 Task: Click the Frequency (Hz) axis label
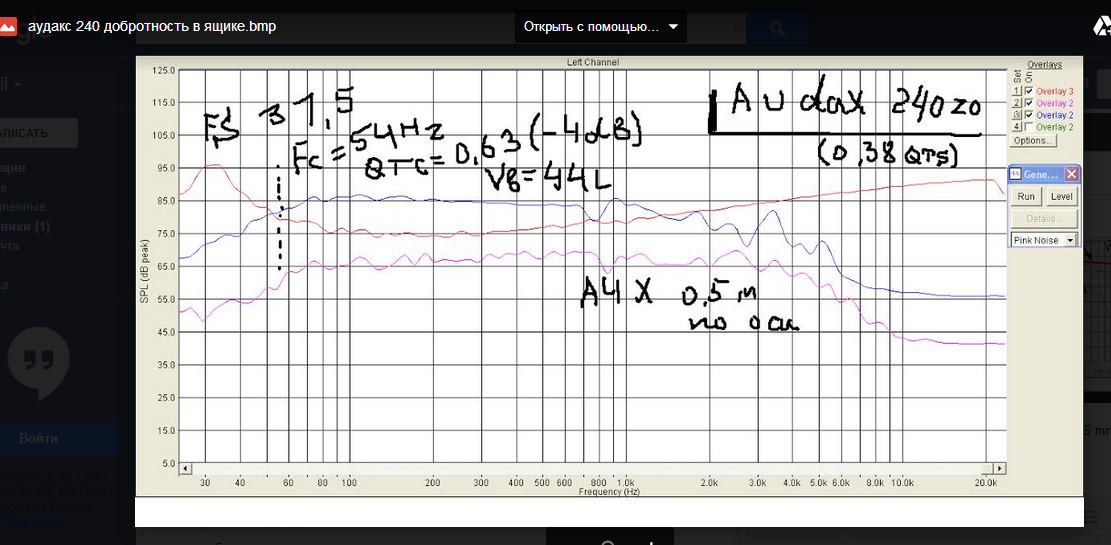[x=607, y=491]
